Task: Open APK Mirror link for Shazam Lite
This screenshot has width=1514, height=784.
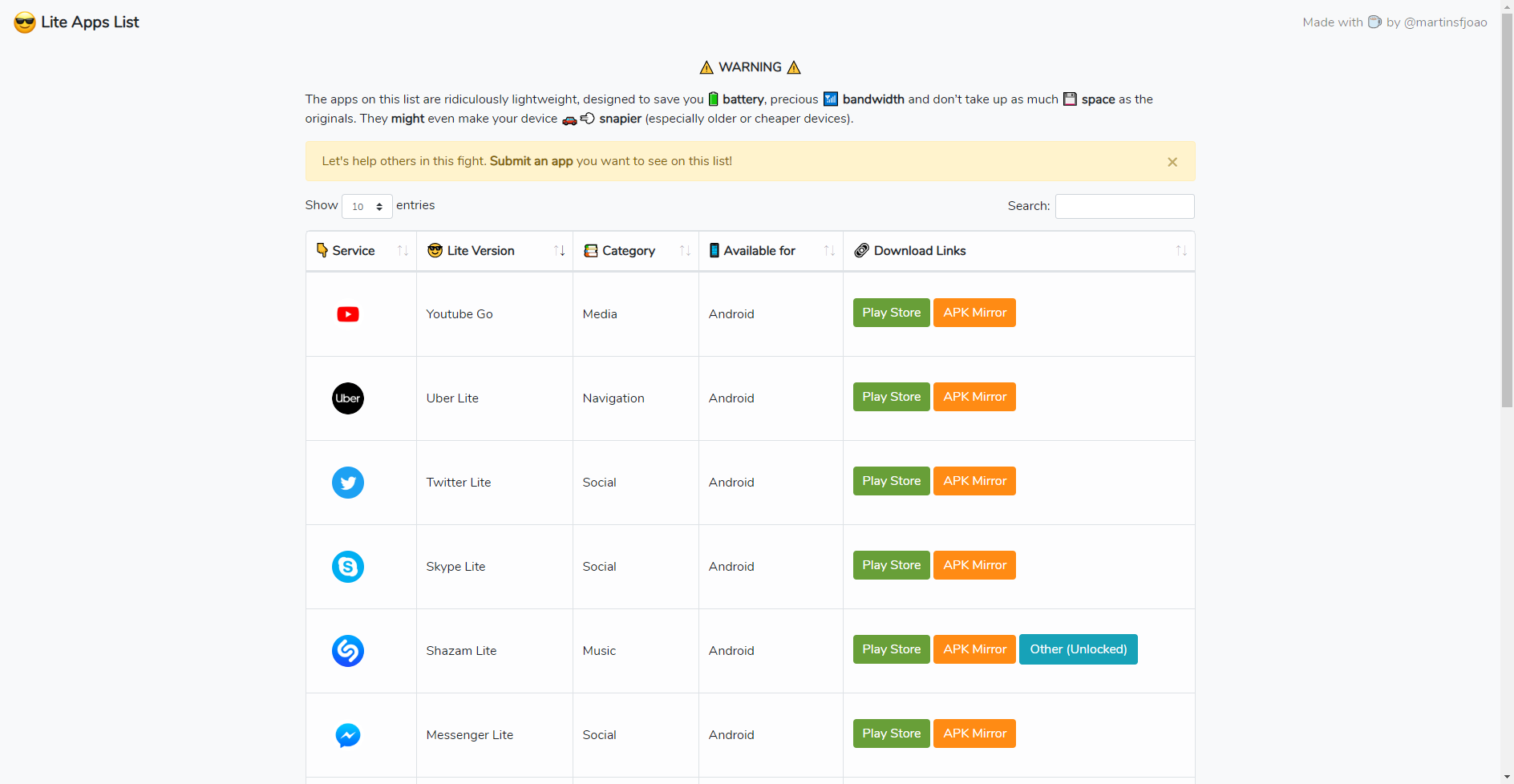Action: click(974, 649)
